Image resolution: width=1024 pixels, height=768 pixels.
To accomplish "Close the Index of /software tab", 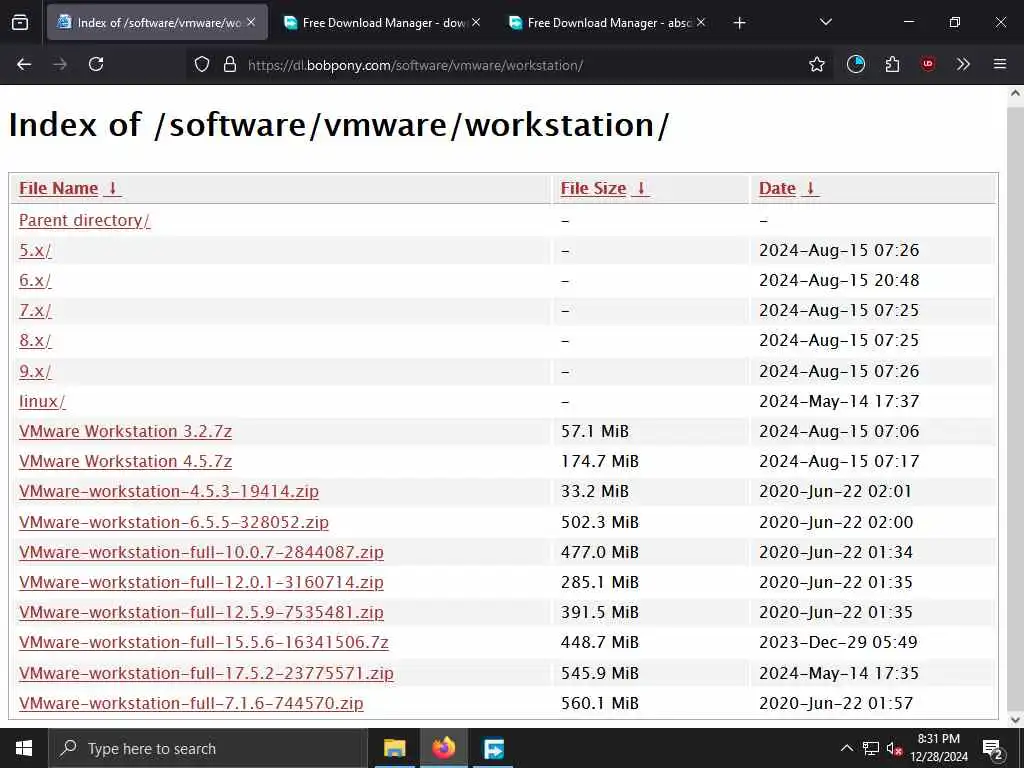I will coord(251,22).
